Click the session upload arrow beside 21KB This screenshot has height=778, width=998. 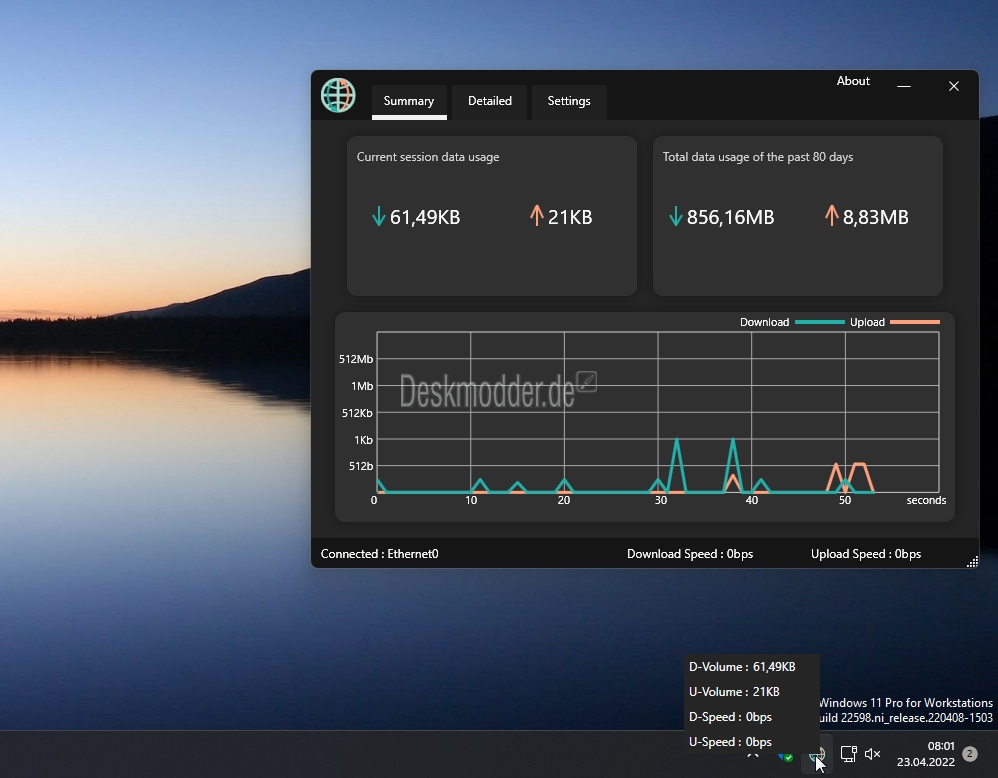[537, 216]
